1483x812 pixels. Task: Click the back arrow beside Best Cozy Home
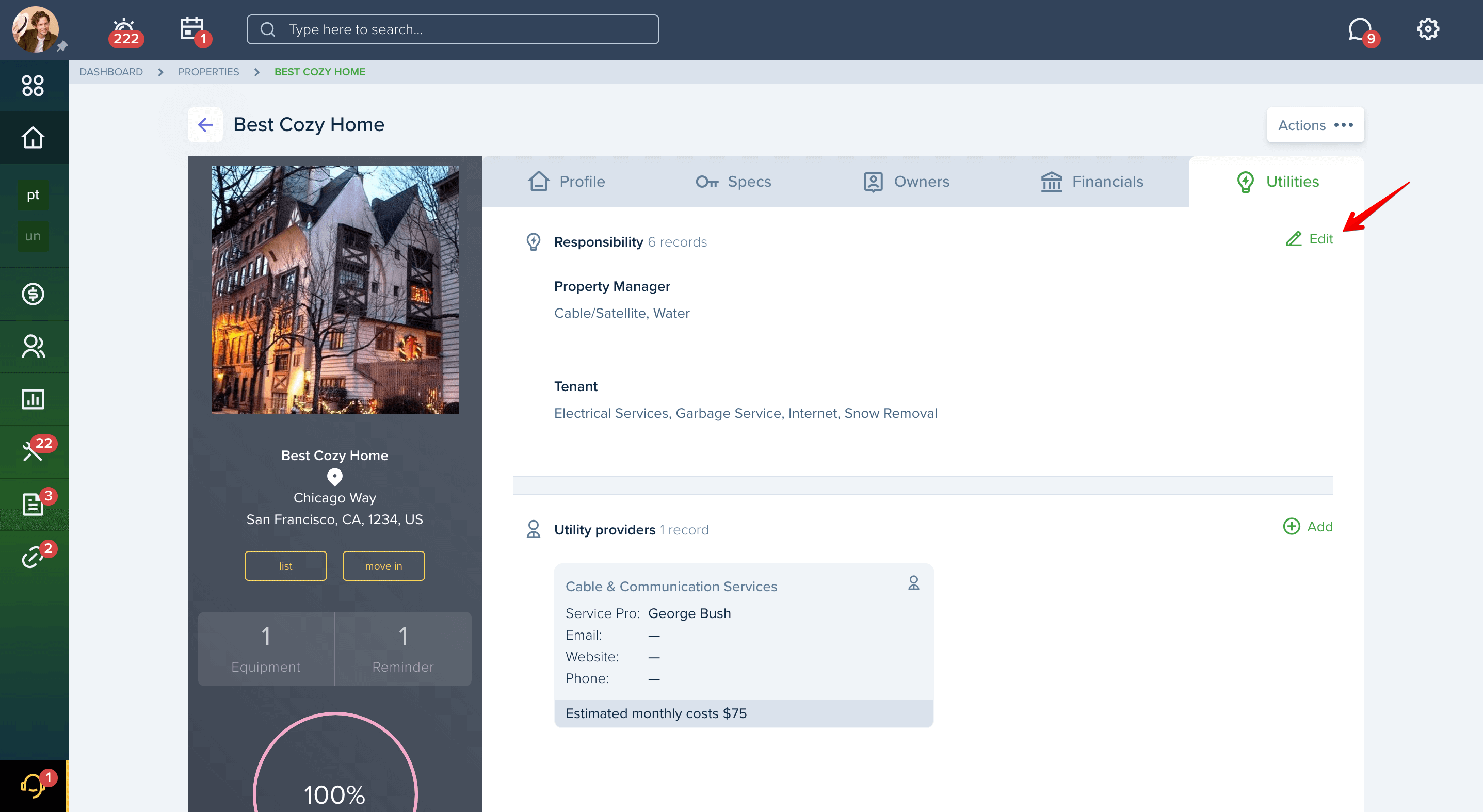tap(205, 124)
